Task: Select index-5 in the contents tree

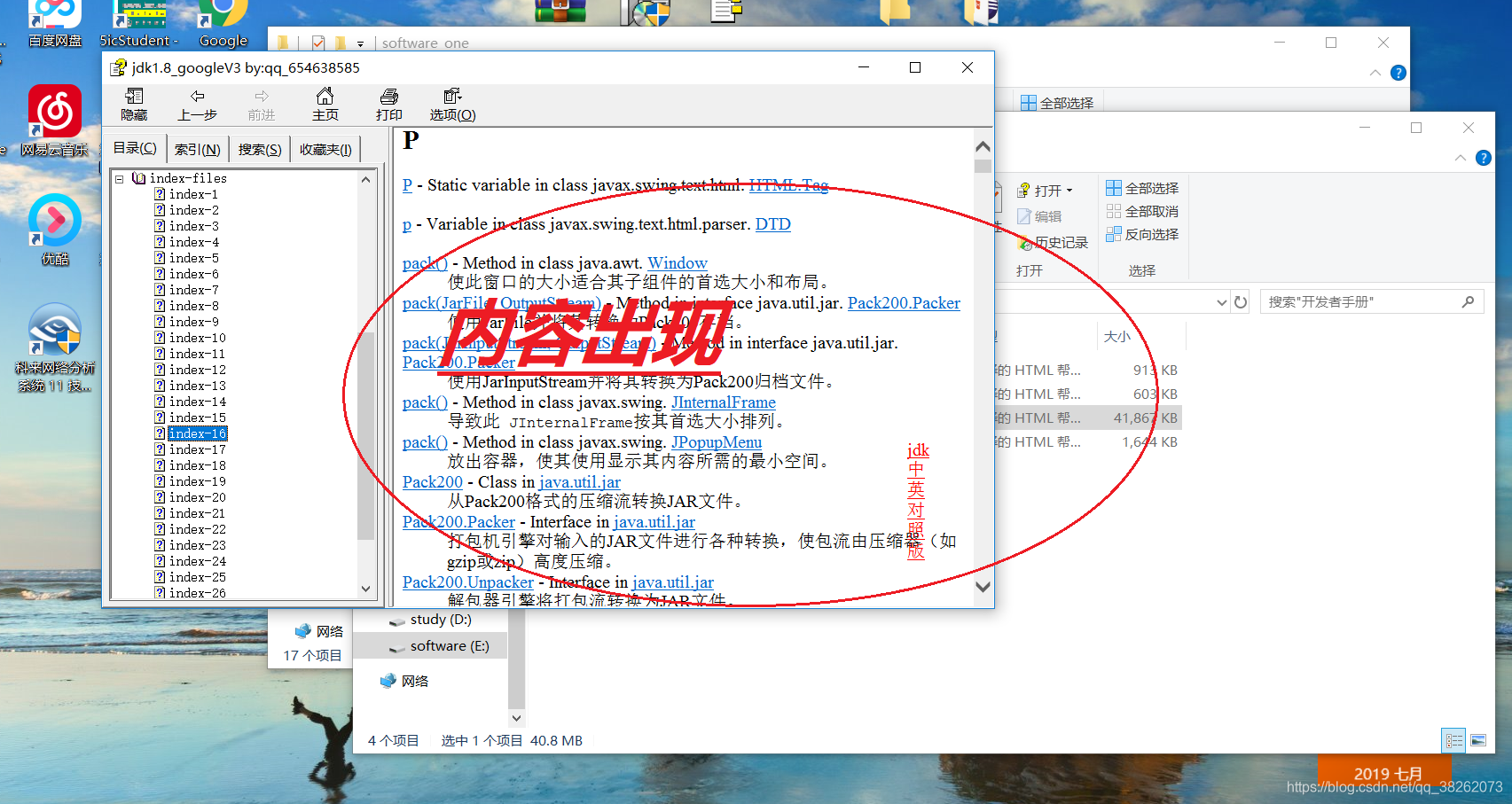Action: pos(193,258)
